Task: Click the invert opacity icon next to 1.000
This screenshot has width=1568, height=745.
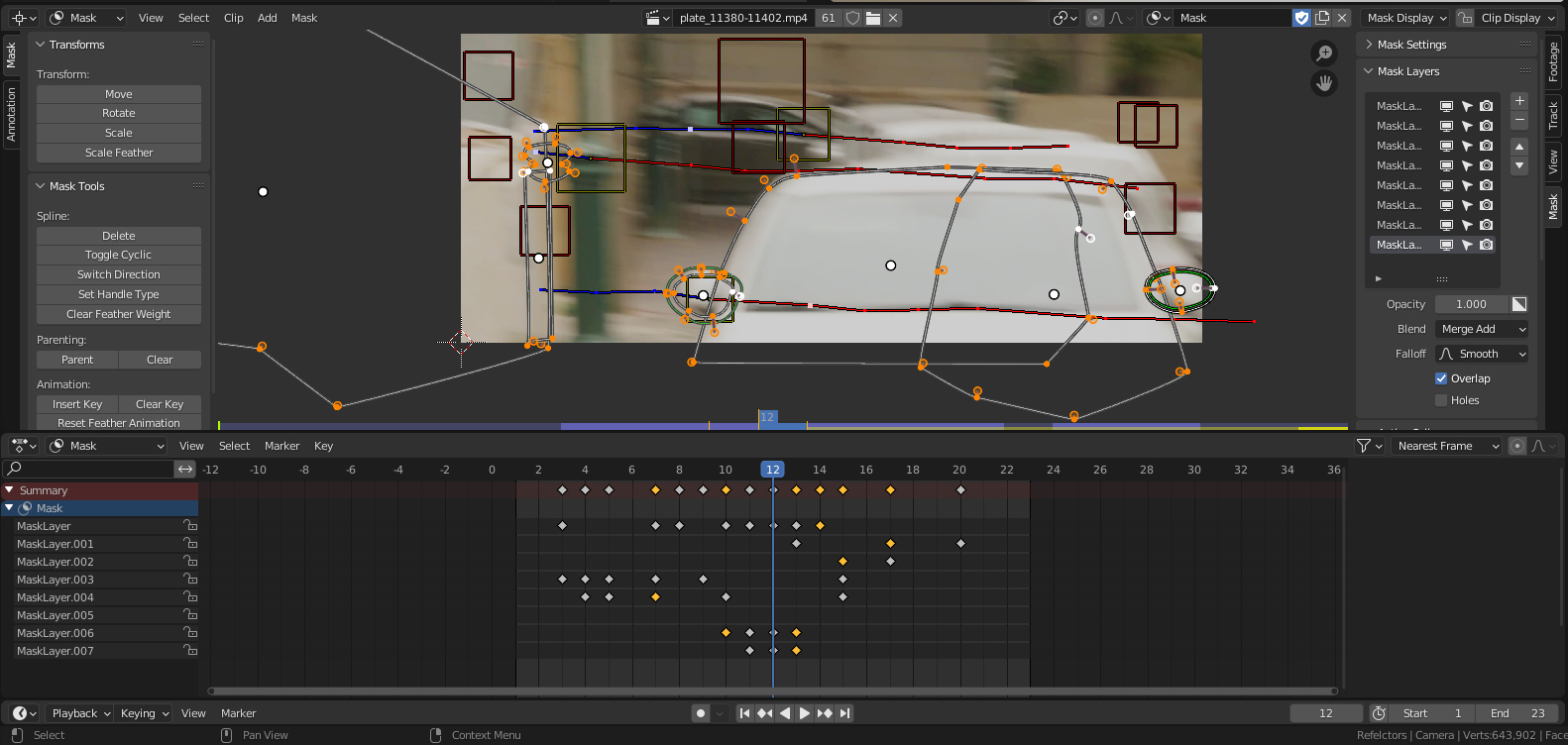Action: 1519,304
